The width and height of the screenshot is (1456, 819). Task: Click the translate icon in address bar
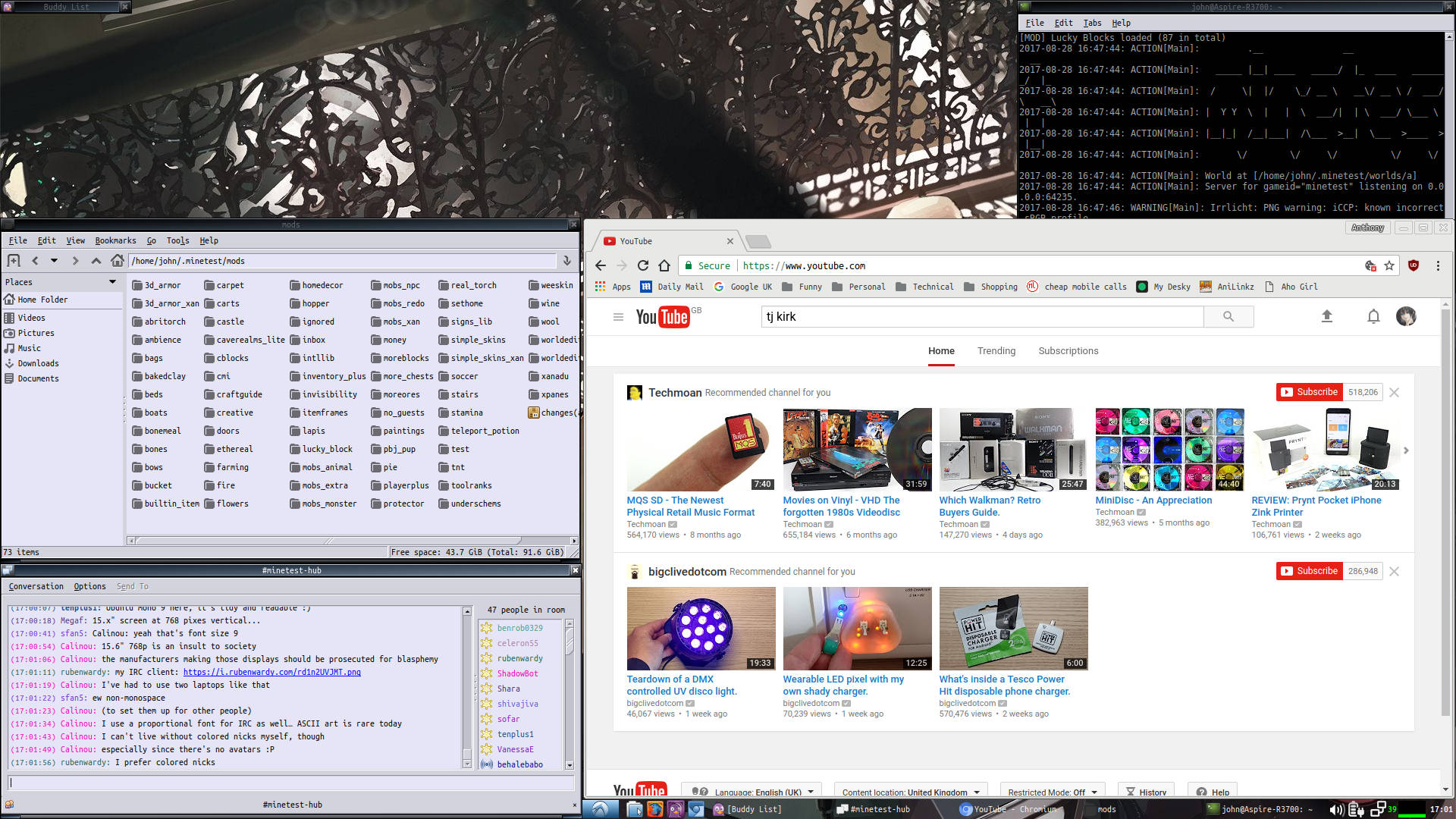click(1370, 265)
